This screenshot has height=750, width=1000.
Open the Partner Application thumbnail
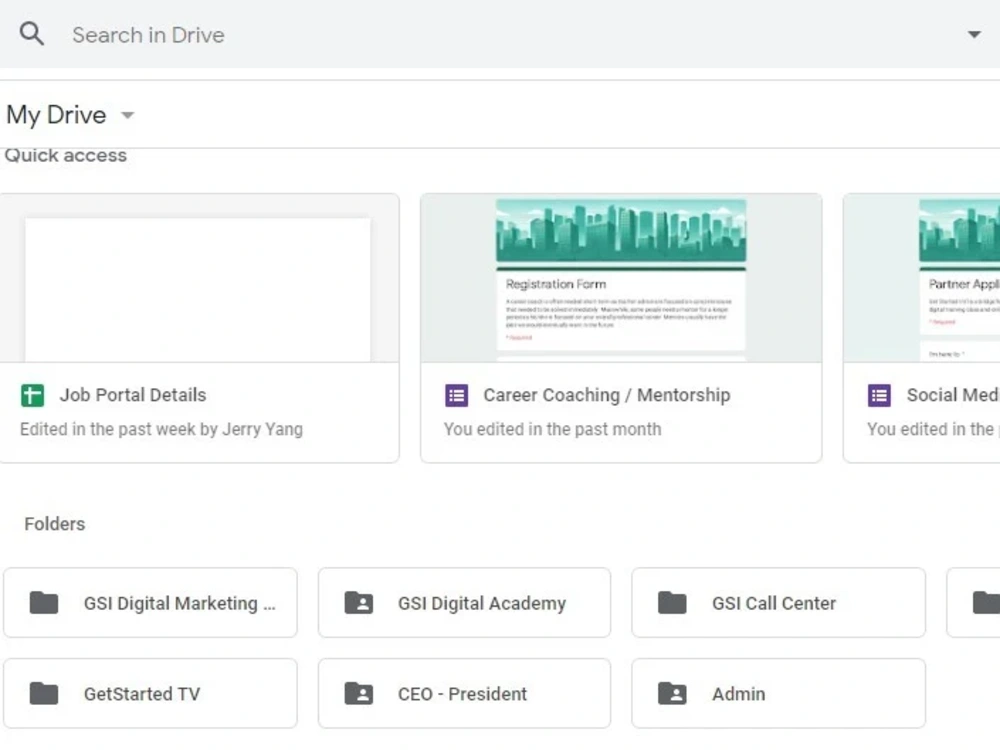(x=922, y=278)
